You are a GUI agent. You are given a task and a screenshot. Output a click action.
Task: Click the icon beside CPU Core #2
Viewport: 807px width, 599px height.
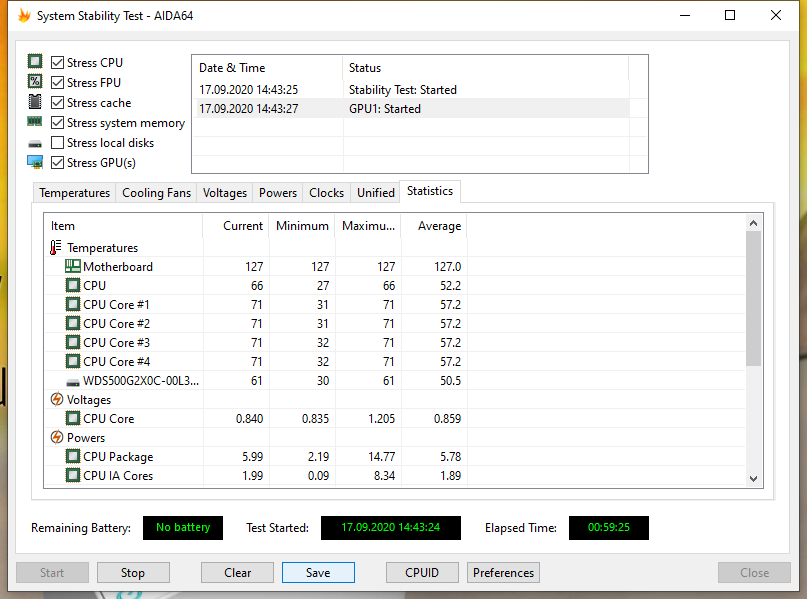click(x=73, y=323)
